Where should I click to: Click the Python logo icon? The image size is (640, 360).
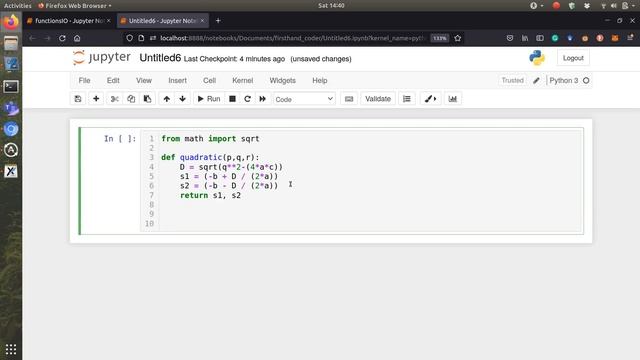[537, 58]
